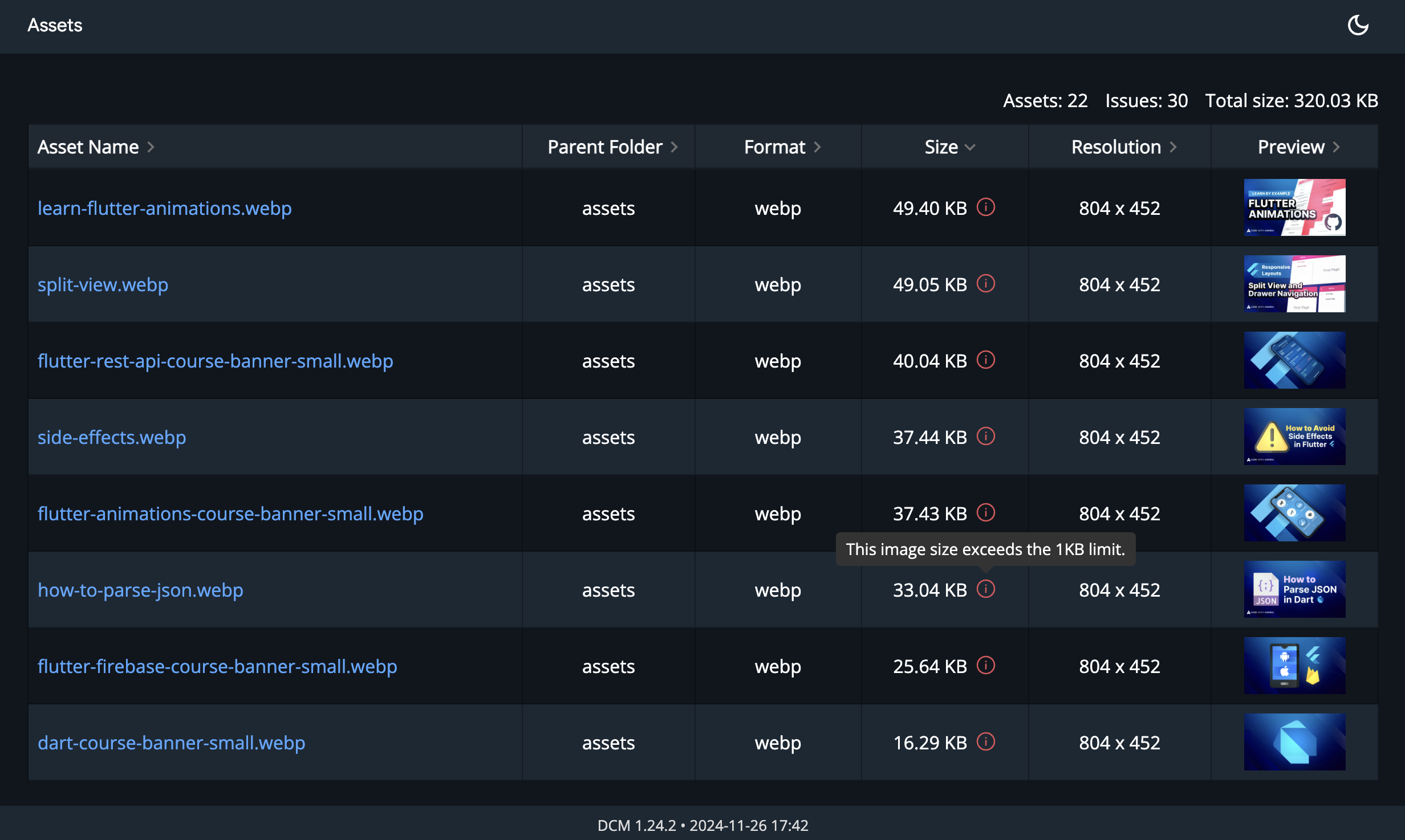Click the info icon on dart-course-banner-small.webp
The width and height of the screenshot is (1405, 840).
[x=984, y=742]
